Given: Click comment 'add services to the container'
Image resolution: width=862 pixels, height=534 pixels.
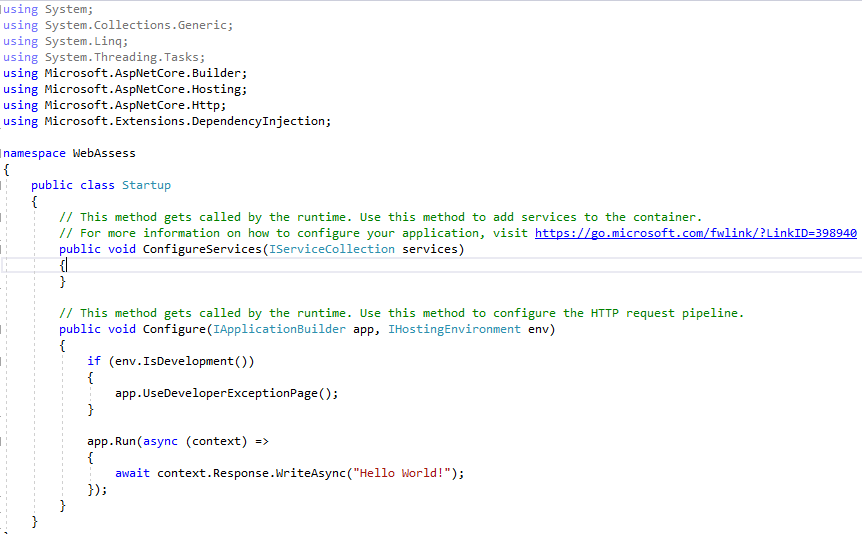Looking at the screenshot, I should [x=594, y=217].
